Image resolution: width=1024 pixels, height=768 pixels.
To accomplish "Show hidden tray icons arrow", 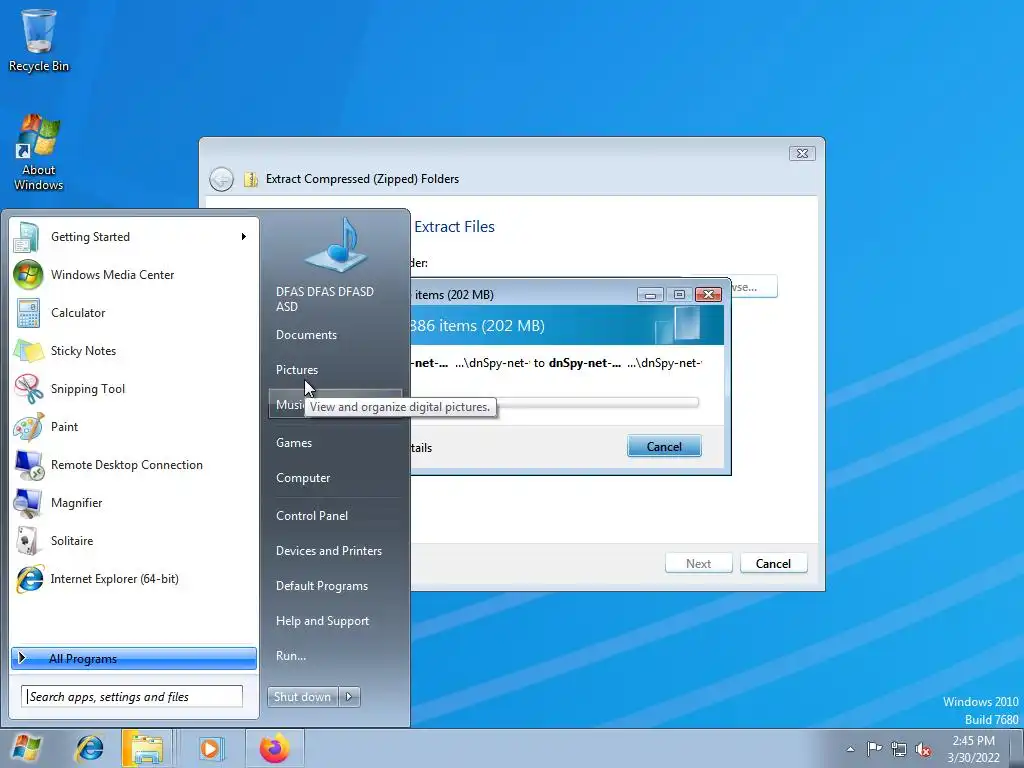I will click(850, 749).
